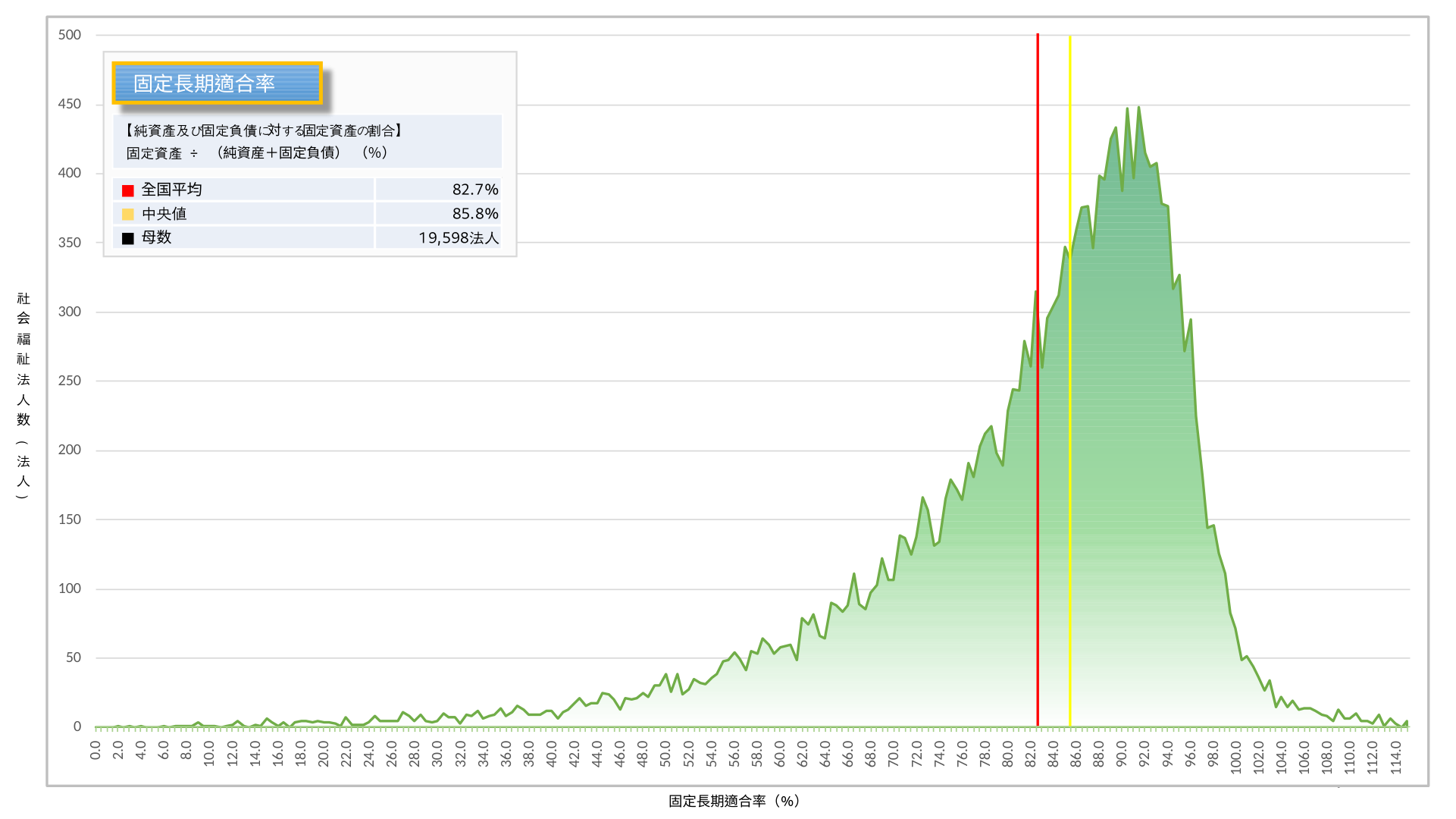Select the 固定長期適合率 blue title banner
The height and width of the screenshot is (819, 1456).
[218, 83]
